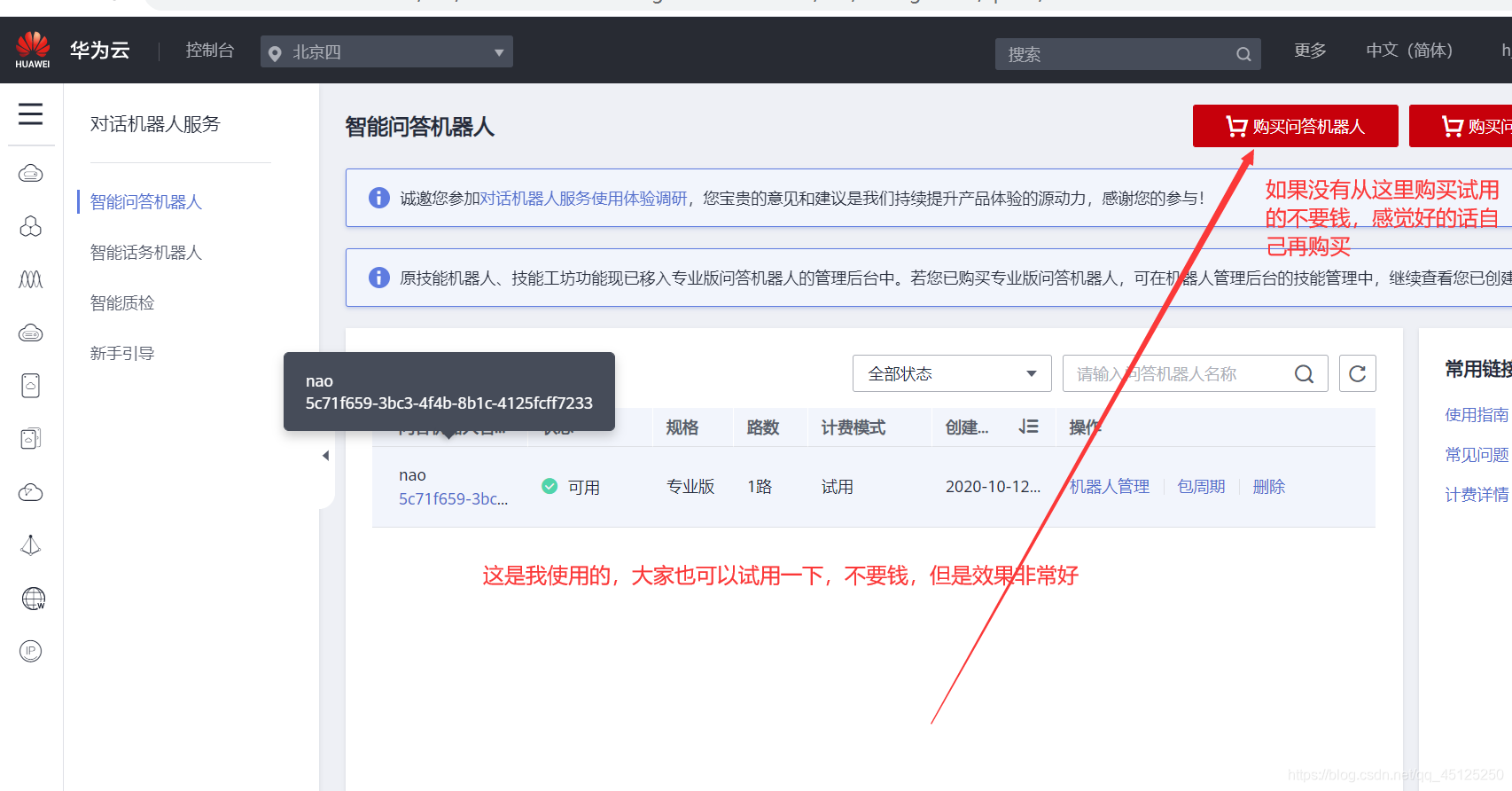
Task: Click 删除 to delete nao robot
Action: (x=1268, y=487)
